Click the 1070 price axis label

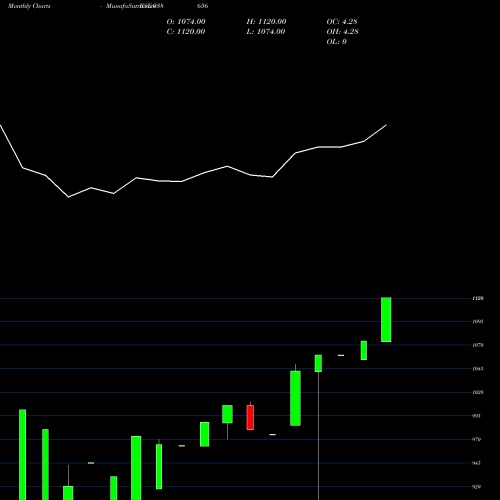(478, 345)
